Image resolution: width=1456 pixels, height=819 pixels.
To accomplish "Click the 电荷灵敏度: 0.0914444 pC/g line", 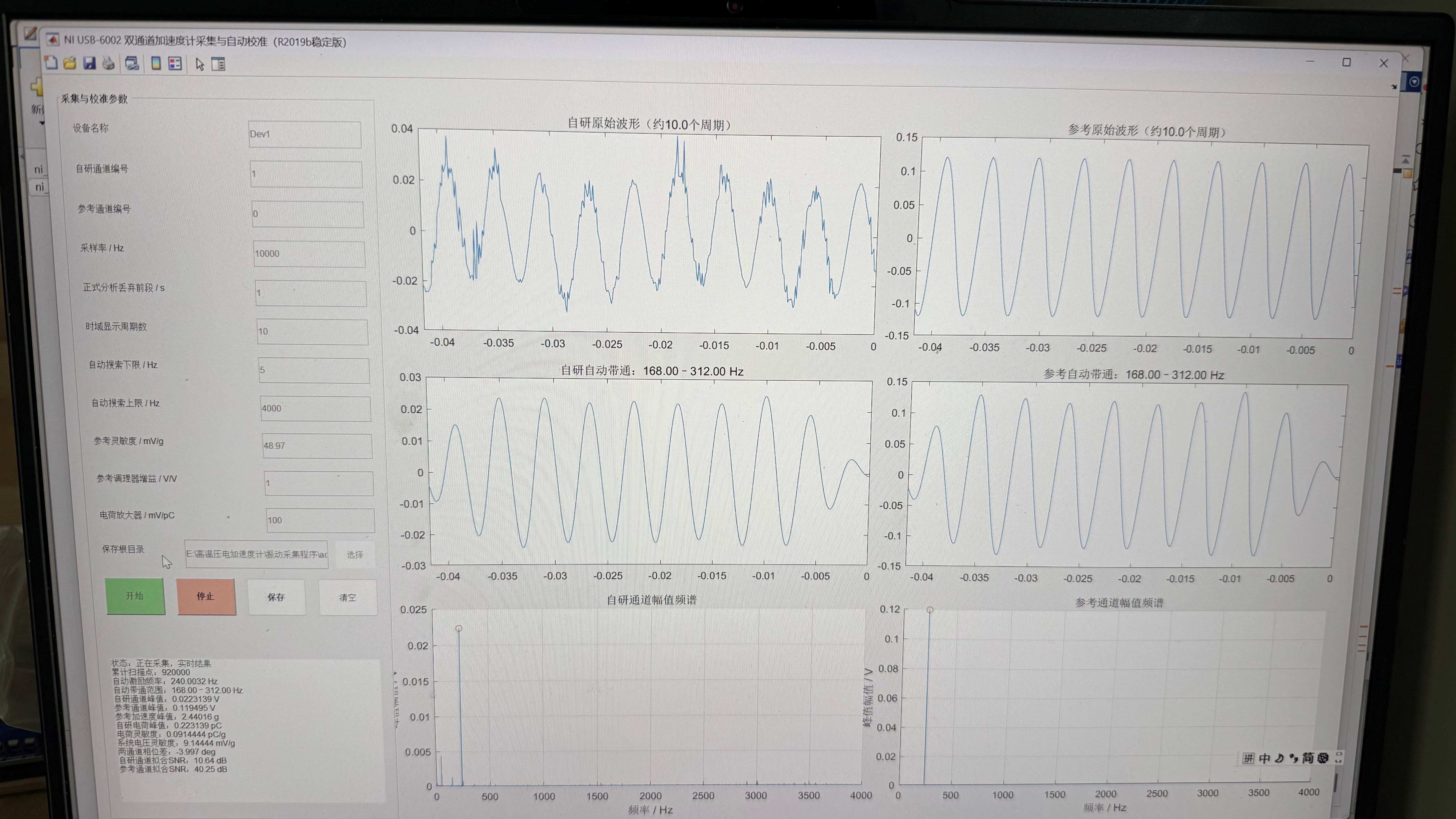I will 171,734.
